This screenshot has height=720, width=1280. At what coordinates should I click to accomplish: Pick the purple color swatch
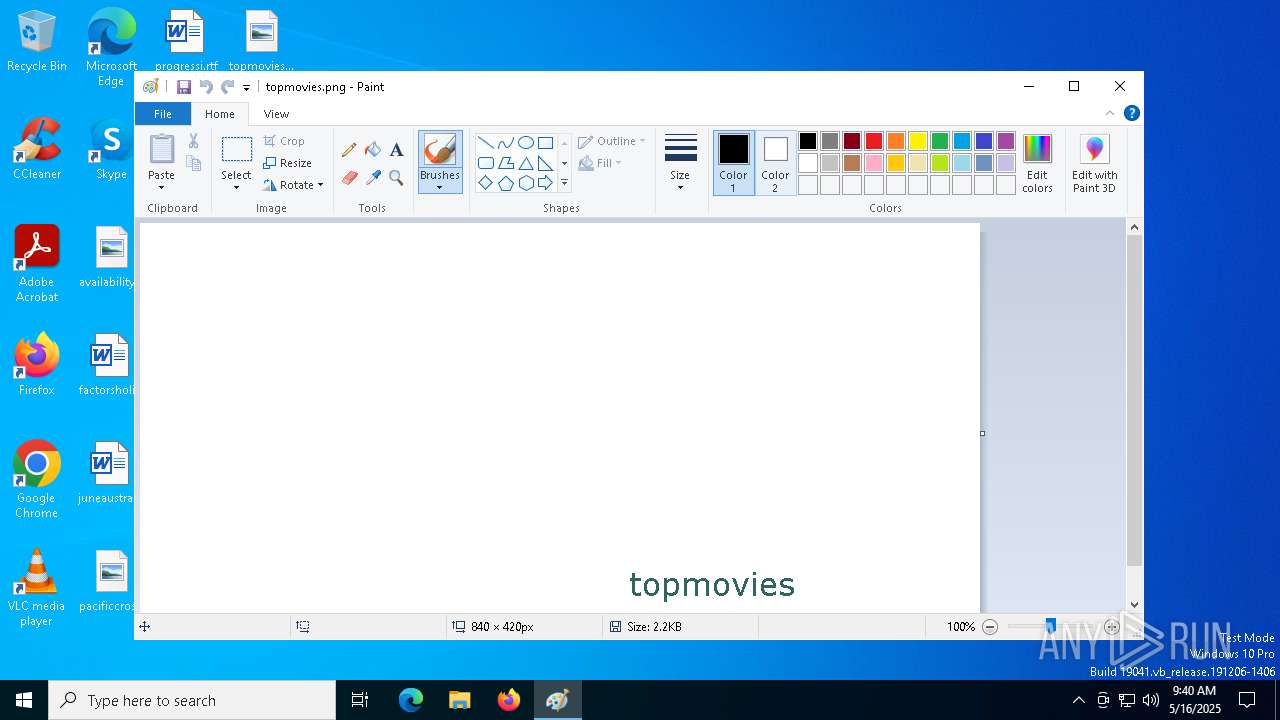click(x=1006, y=141)
